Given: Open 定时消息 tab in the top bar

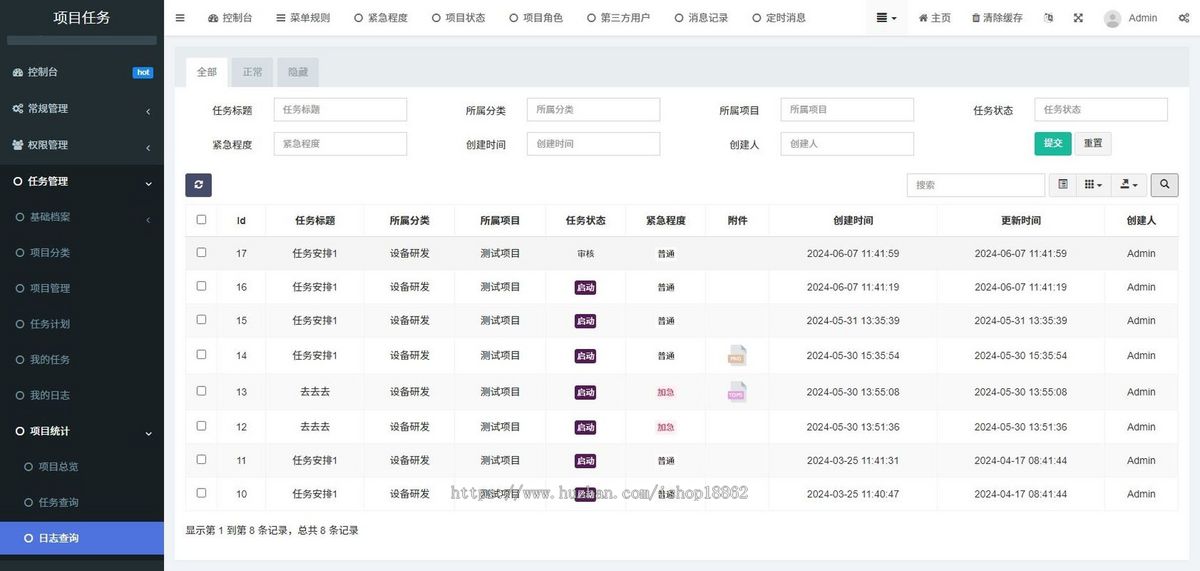Looking at the screenshot, I should point(778,18).
